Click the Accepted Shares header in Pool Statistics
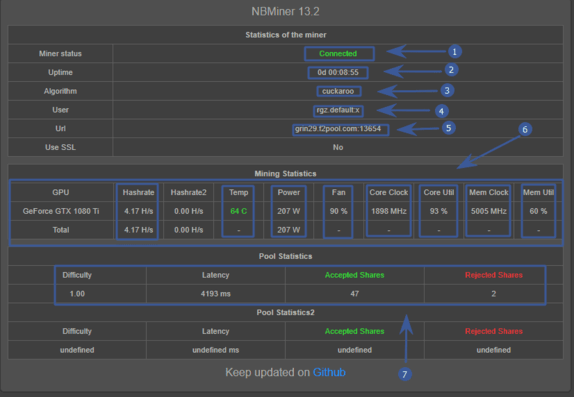This screenshot has height=397, width=574. point(354,275)
